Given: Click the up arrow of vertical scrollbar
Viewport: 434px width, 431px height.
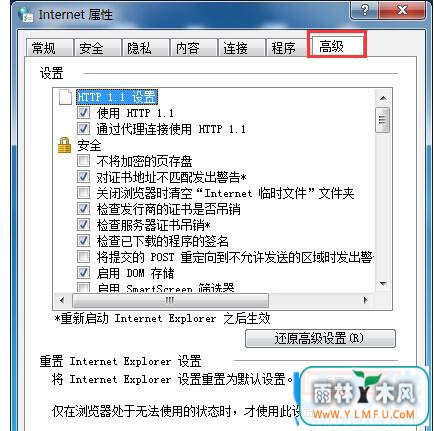Looking at the screenshot, I should pos(383,98).
